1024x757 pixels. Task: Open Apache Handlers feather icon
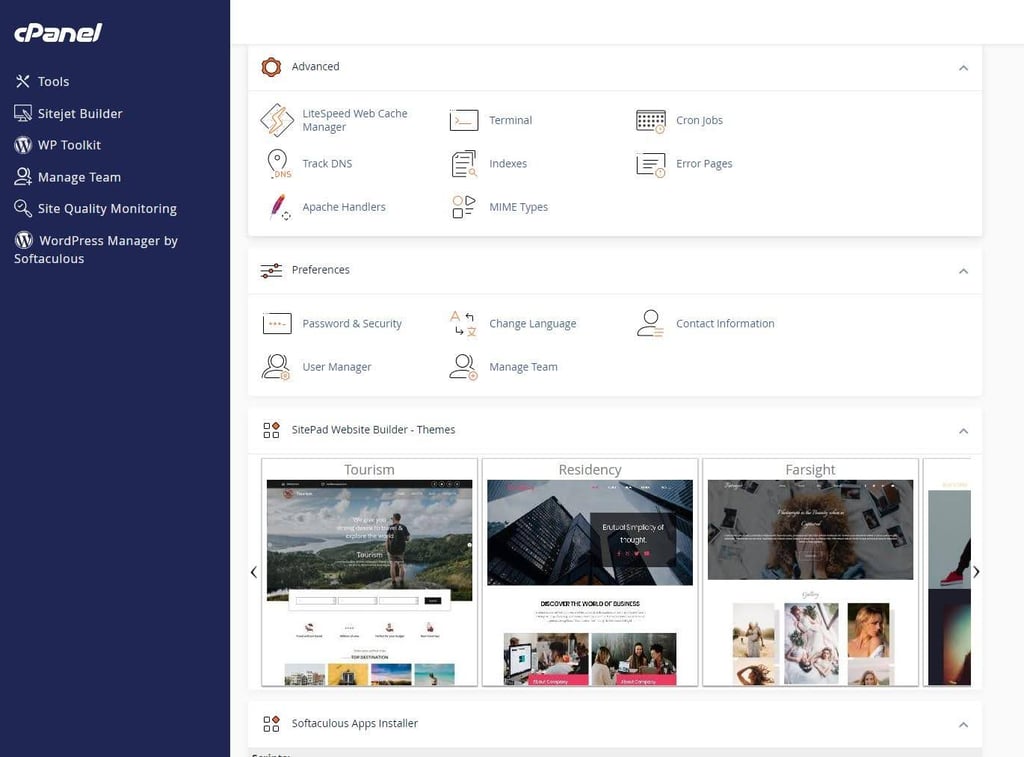pyautogui.click(x=279, y=207)
